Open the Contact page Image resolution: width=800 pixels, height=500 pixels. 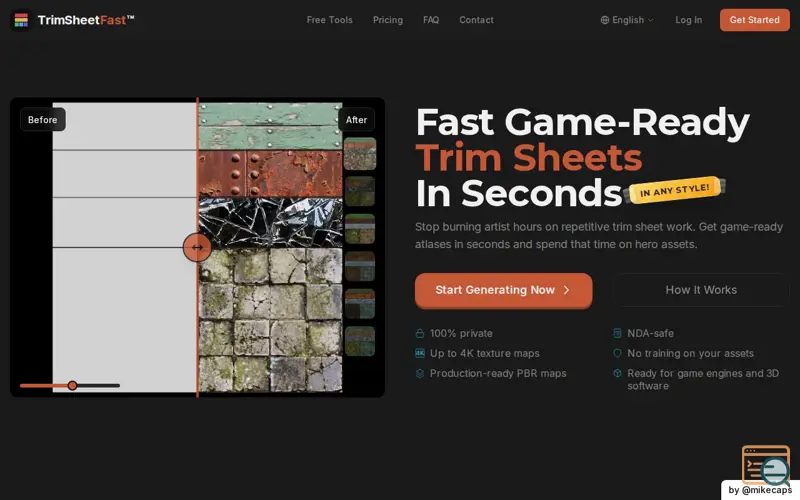(x=476, y=20)
